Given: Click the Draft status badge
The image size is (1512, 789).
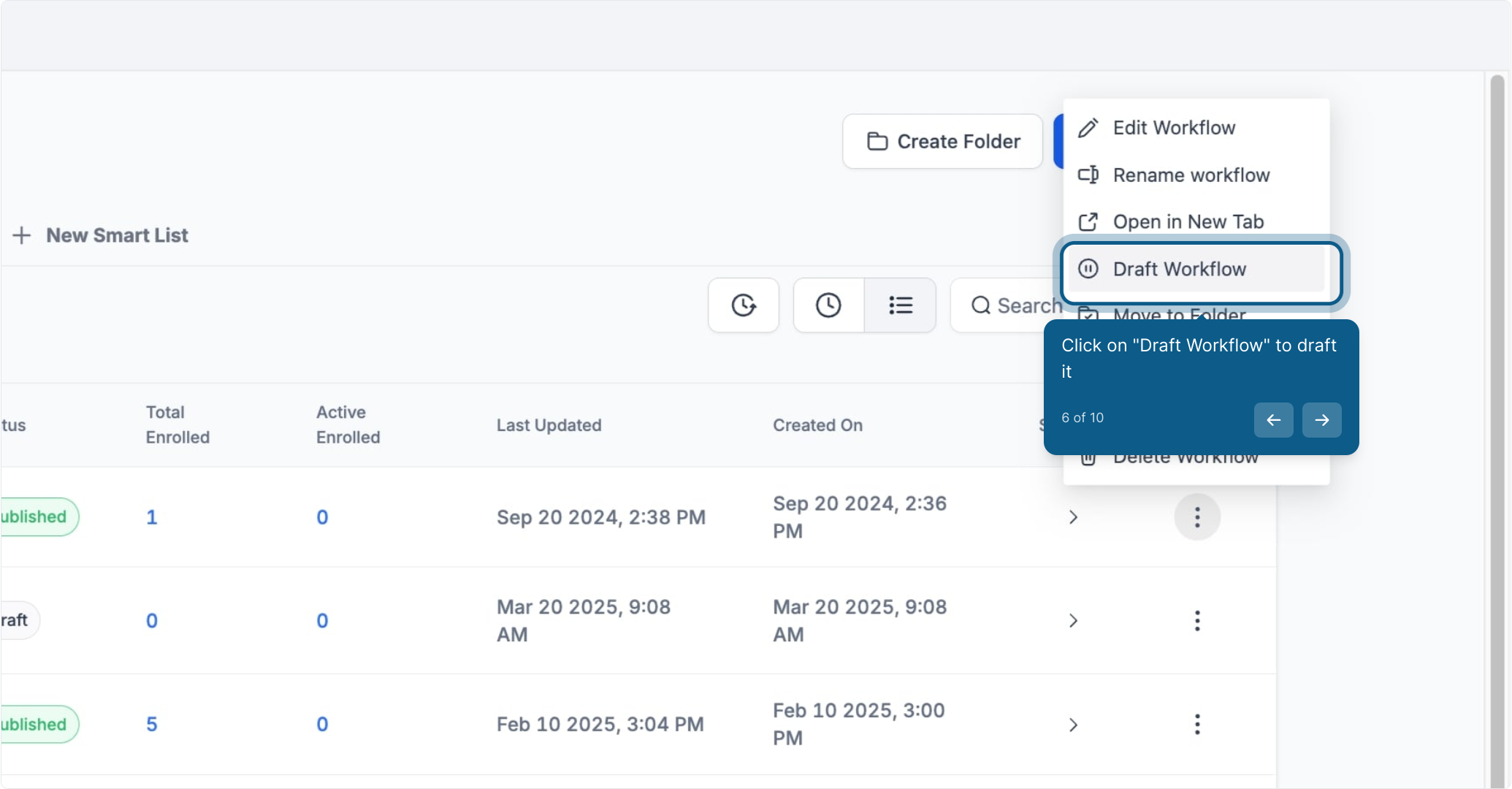Looking at the screenshot, I should (20, 621).
